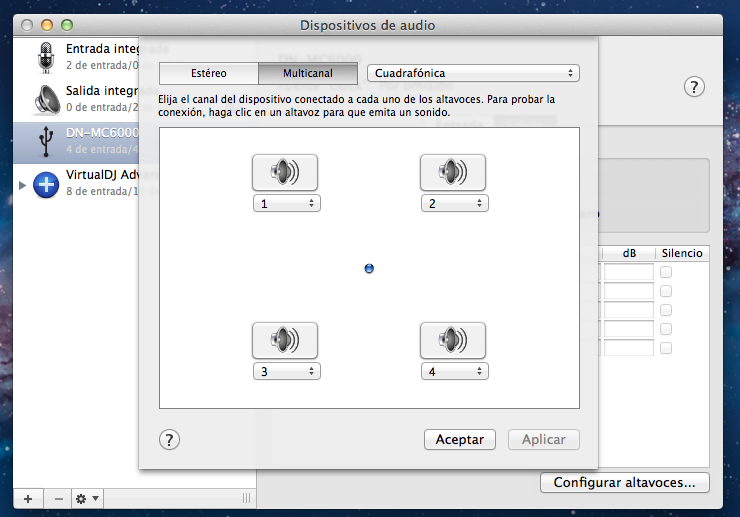Toggle second Silencio checkbox
The width and height of the screenshot is (740, 517).
666,291
